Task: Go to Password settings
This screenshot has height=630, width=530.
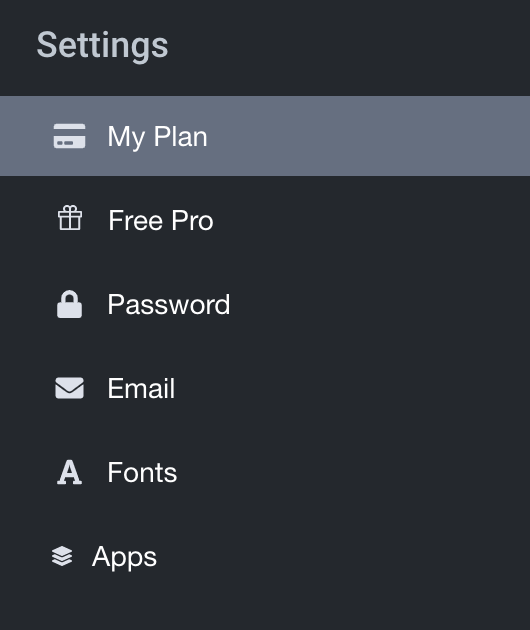Action: tap(265, 304)
